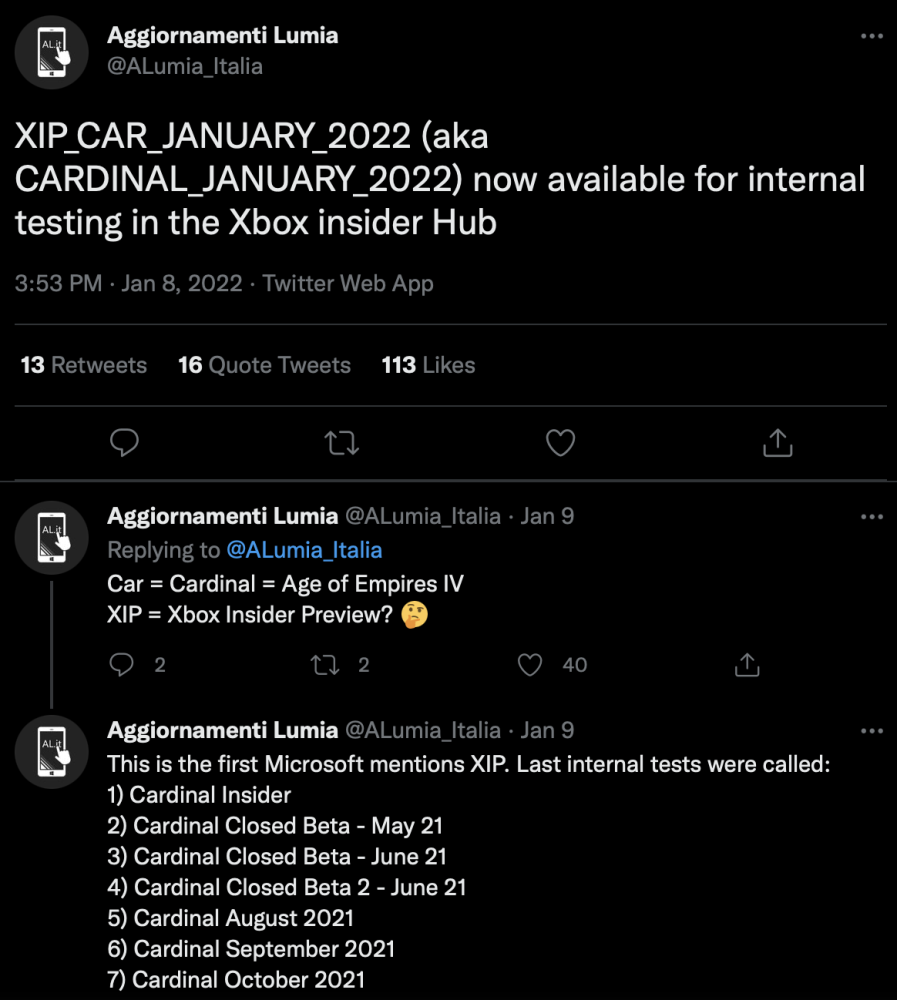View the 13 Retweets list
Screen dimensions: 897x1000
84,365
